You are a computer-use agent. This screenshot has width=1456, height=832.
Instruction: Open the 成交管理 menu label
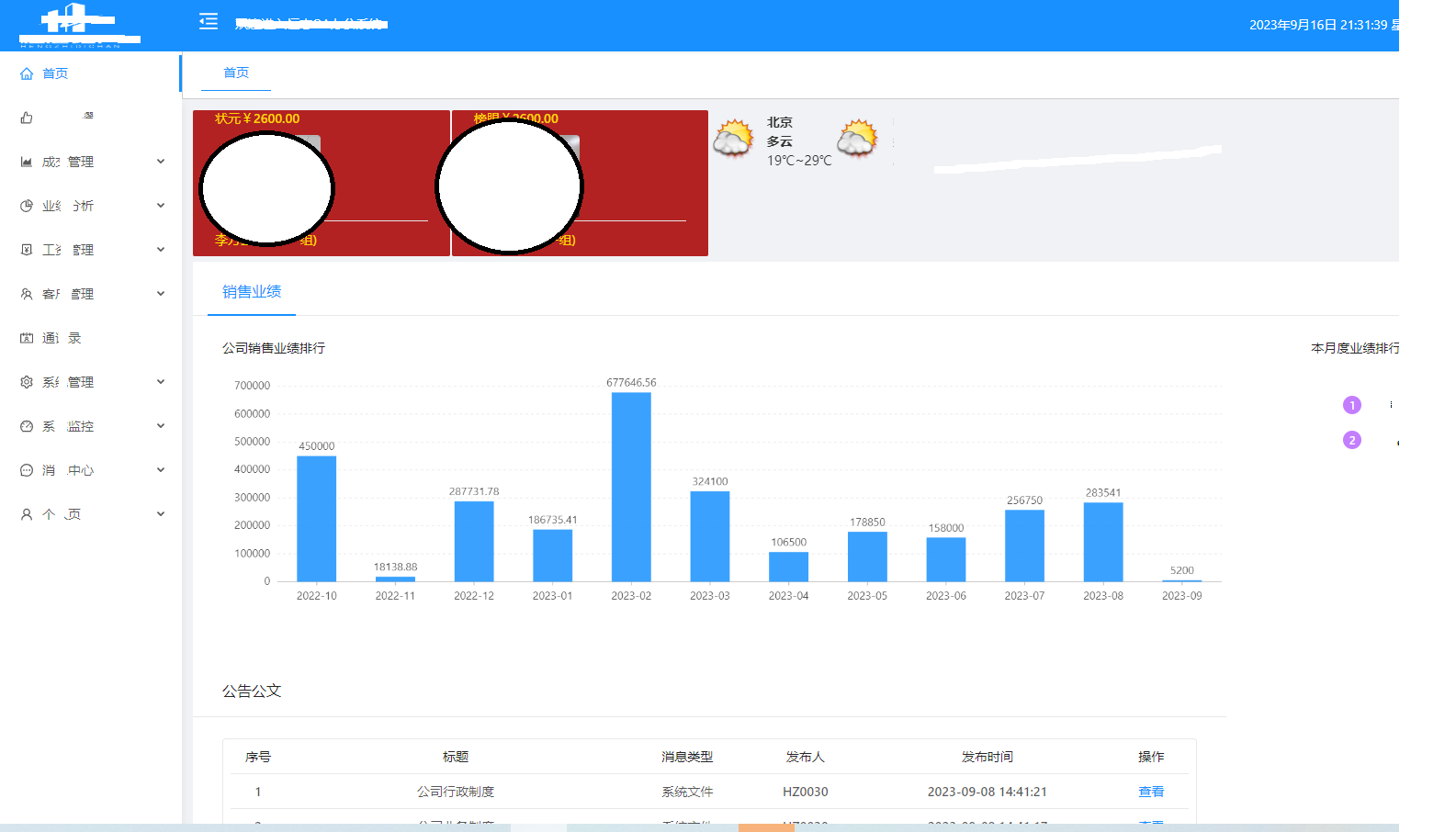[68, 162]
